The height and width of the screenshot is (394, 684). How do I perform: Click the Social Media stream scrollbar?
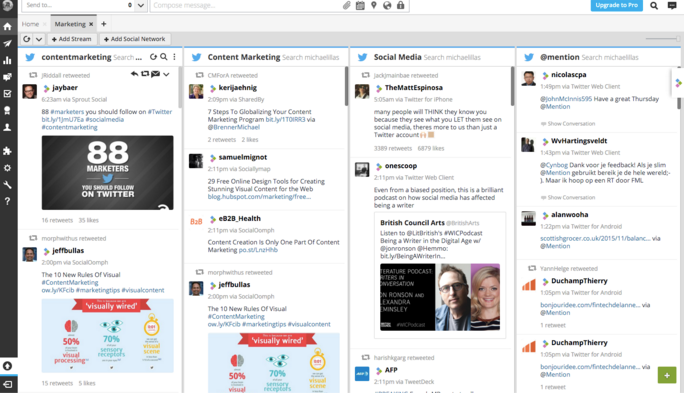pyautogui.click(x=513, y=86)
